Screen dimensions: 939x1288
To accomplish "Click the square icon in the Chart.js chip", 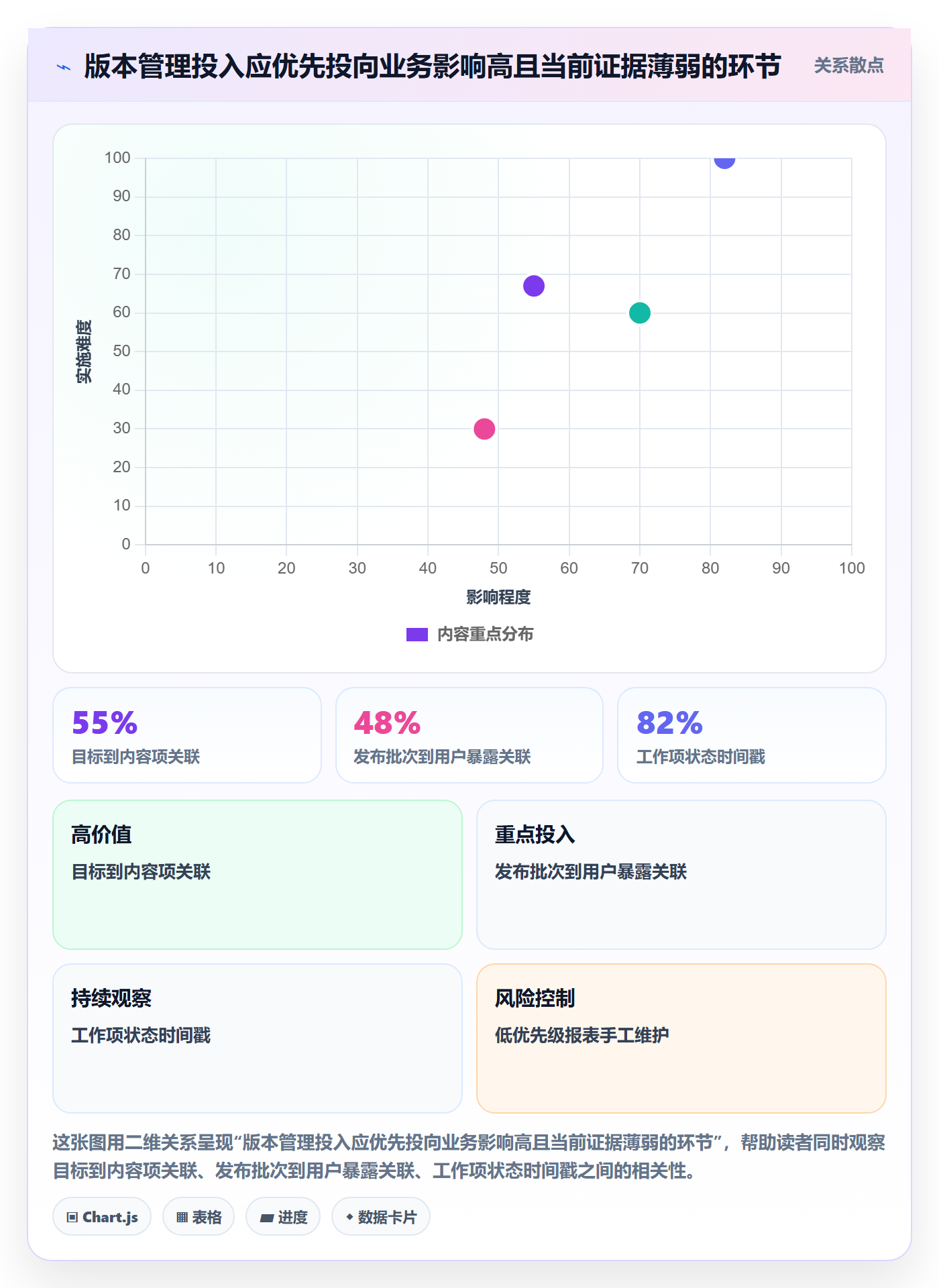I will 72,1217.
